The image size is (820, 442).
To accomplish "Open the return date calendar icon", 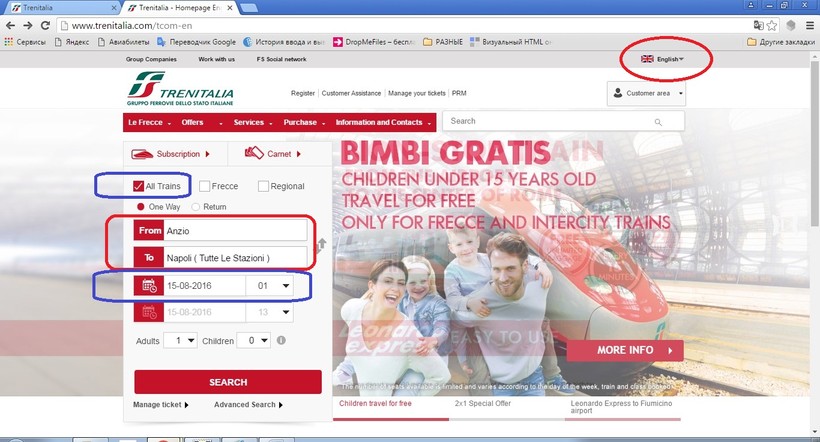I will 149,312.
